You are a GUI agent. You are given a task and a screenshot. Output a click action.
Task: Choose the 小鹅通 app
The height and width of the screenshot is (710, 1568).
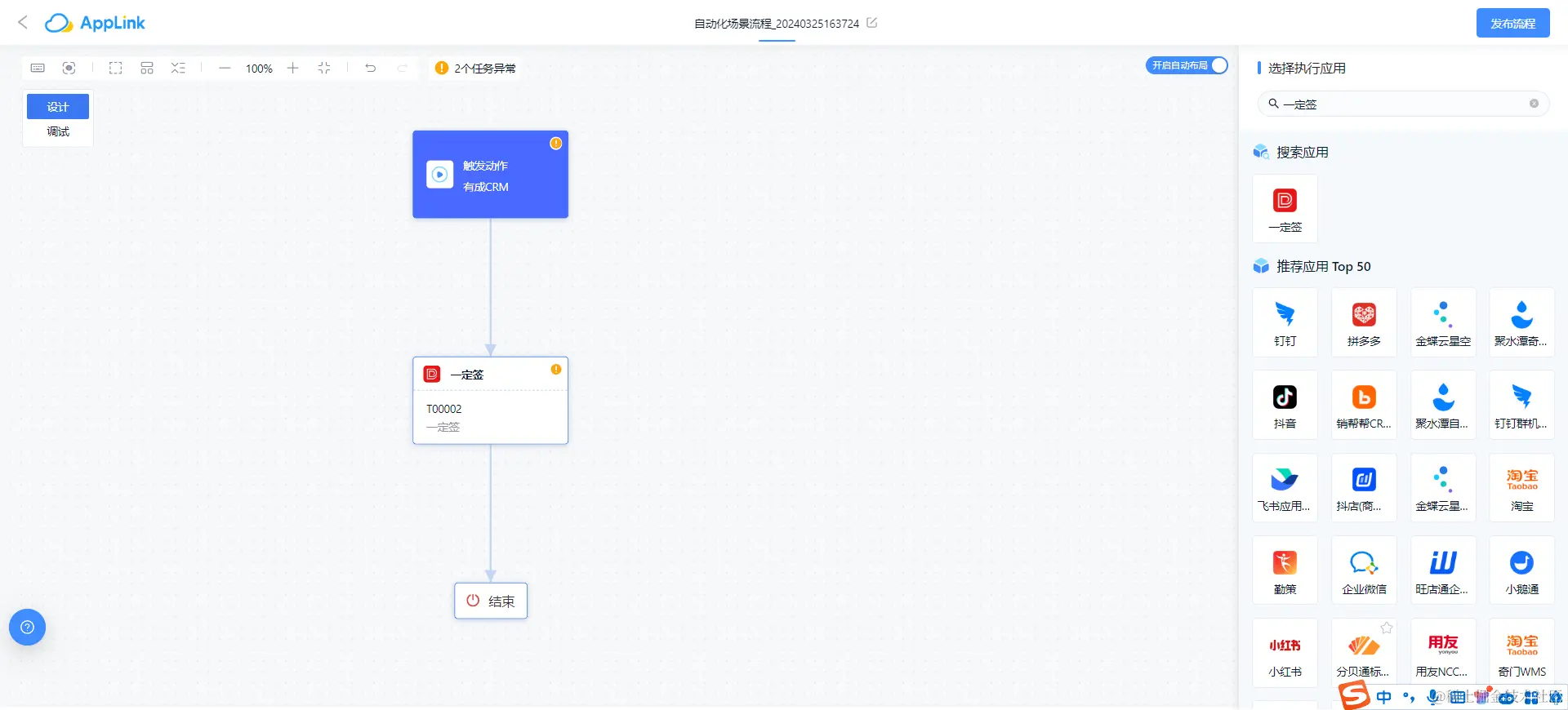coord(1521,570)
